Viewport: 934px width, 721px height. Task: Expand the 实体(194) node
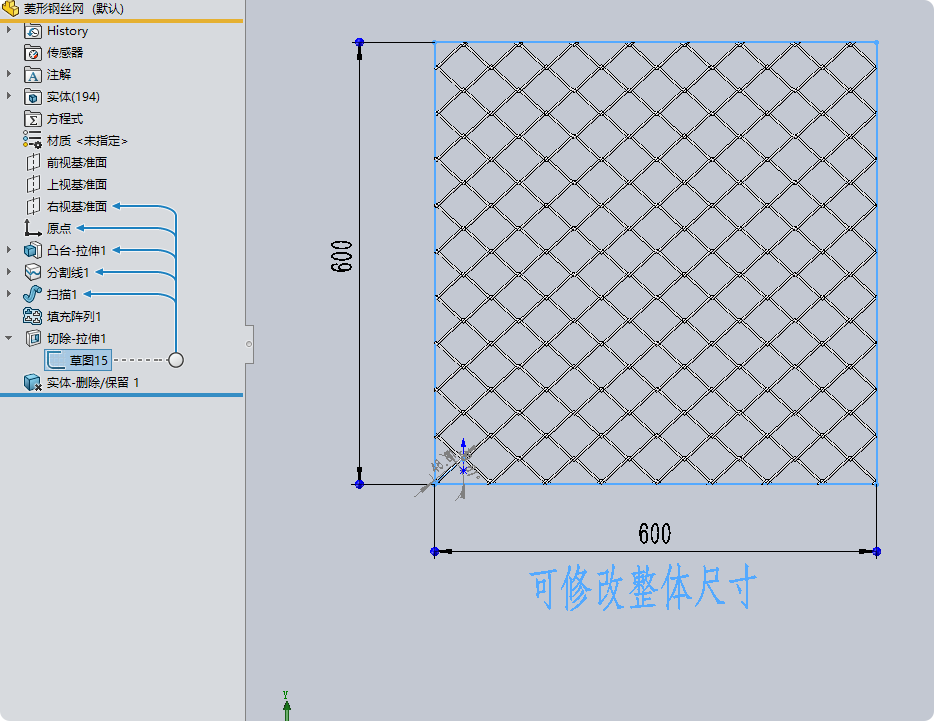(x=8, y=96)
